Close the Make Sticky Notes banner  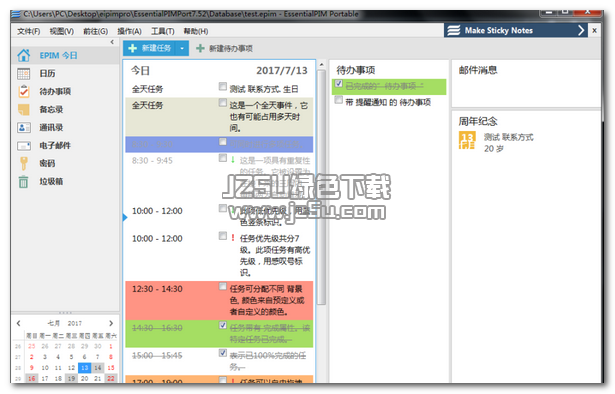(595, 30)
